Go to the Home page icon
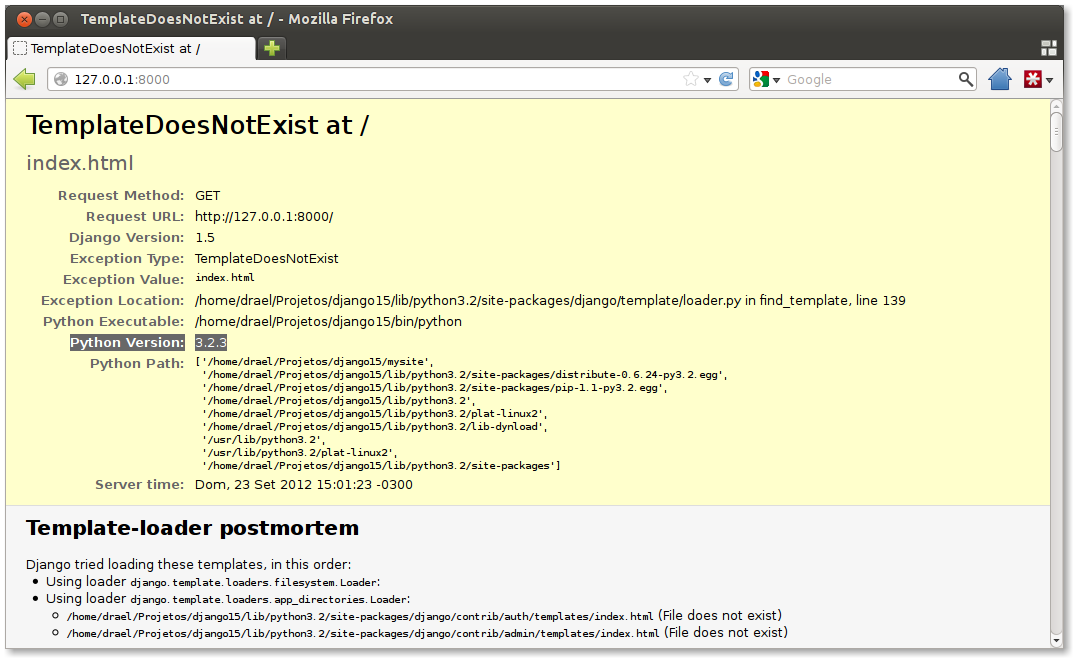Screen dimensions: 1073x658 point(1000,79)
